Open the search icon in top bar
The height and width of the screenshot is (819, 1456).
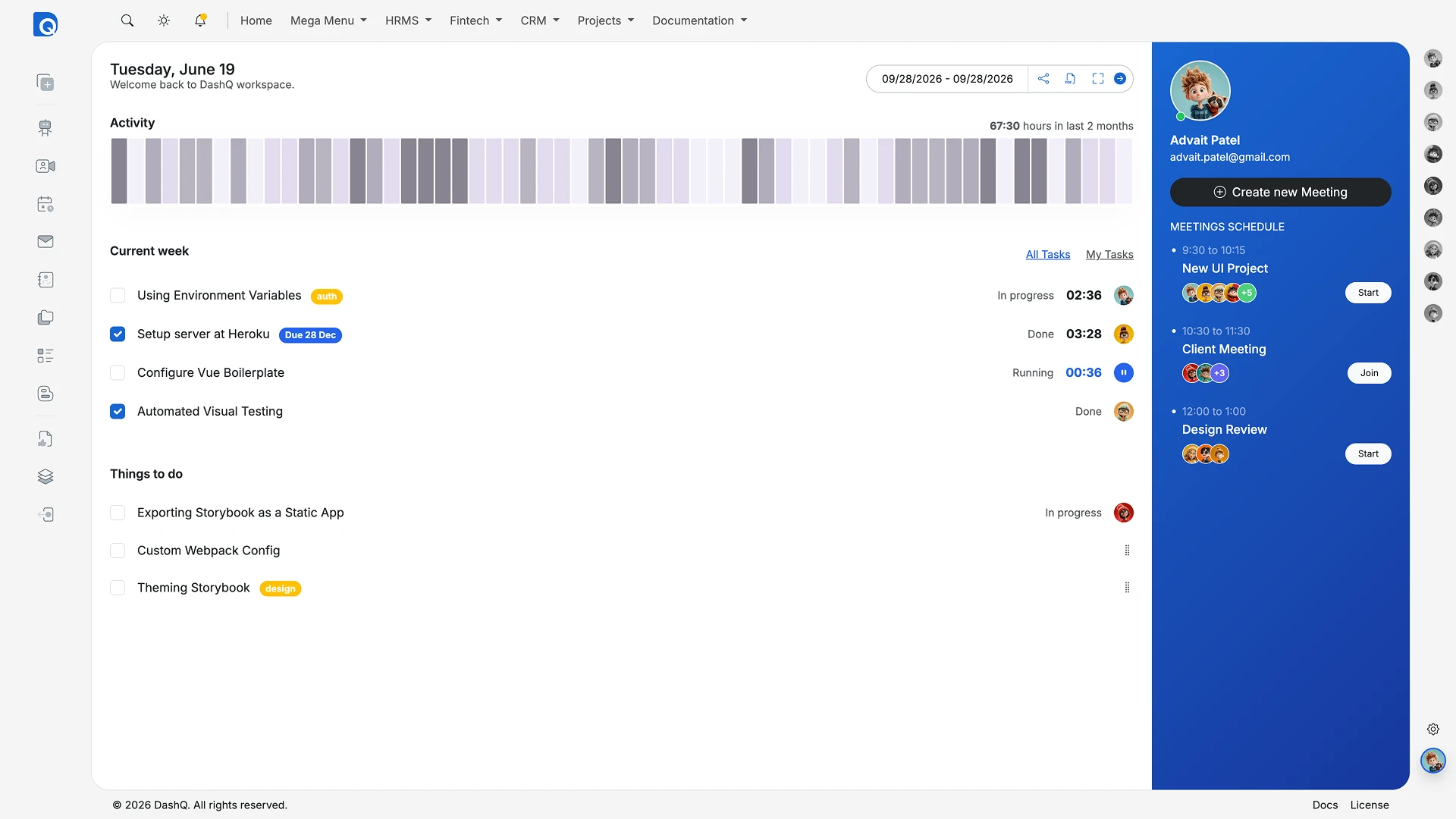[x=127, y=20]
